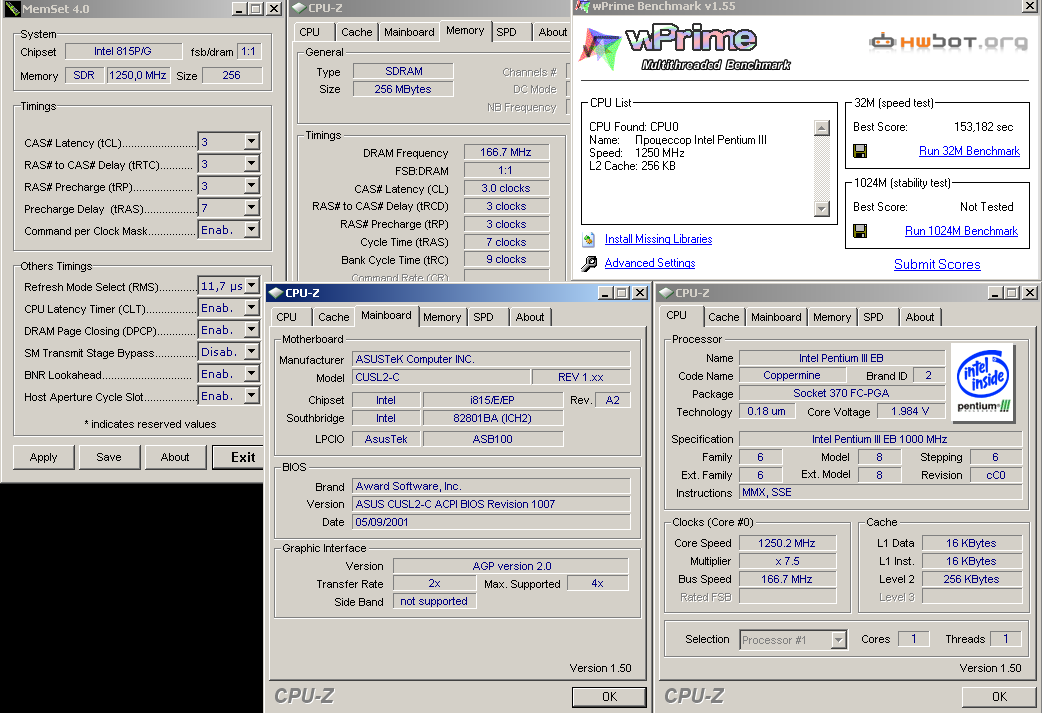
Task: Click the Southbridge 82801BA (ICH2) field
Action: 492,419
